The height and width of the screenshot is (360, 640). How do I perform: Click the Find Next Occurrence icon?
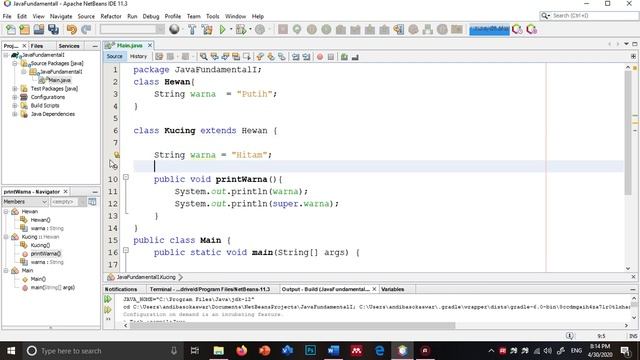225,57
